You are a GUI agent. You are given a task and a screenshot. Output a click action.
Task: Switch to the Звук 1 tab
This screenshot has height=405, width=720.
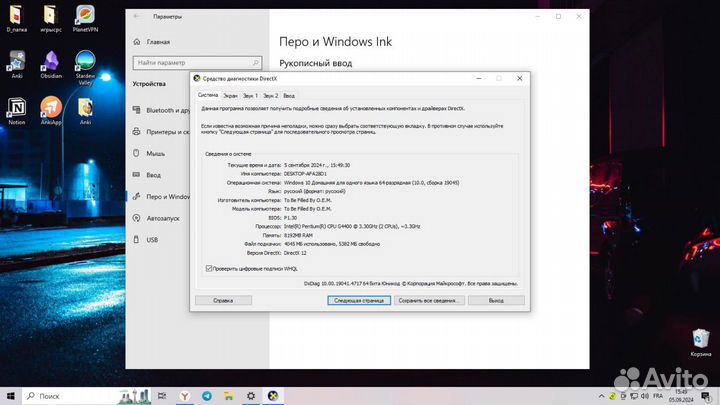[x=250, y=95]
